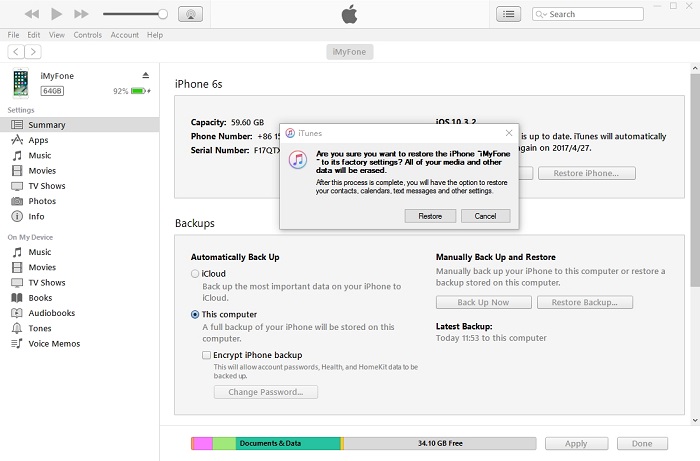Select the iMyFone device tab
Image resolution: width=700 pixels, height=461 pixels.
(x=349, y=52)
